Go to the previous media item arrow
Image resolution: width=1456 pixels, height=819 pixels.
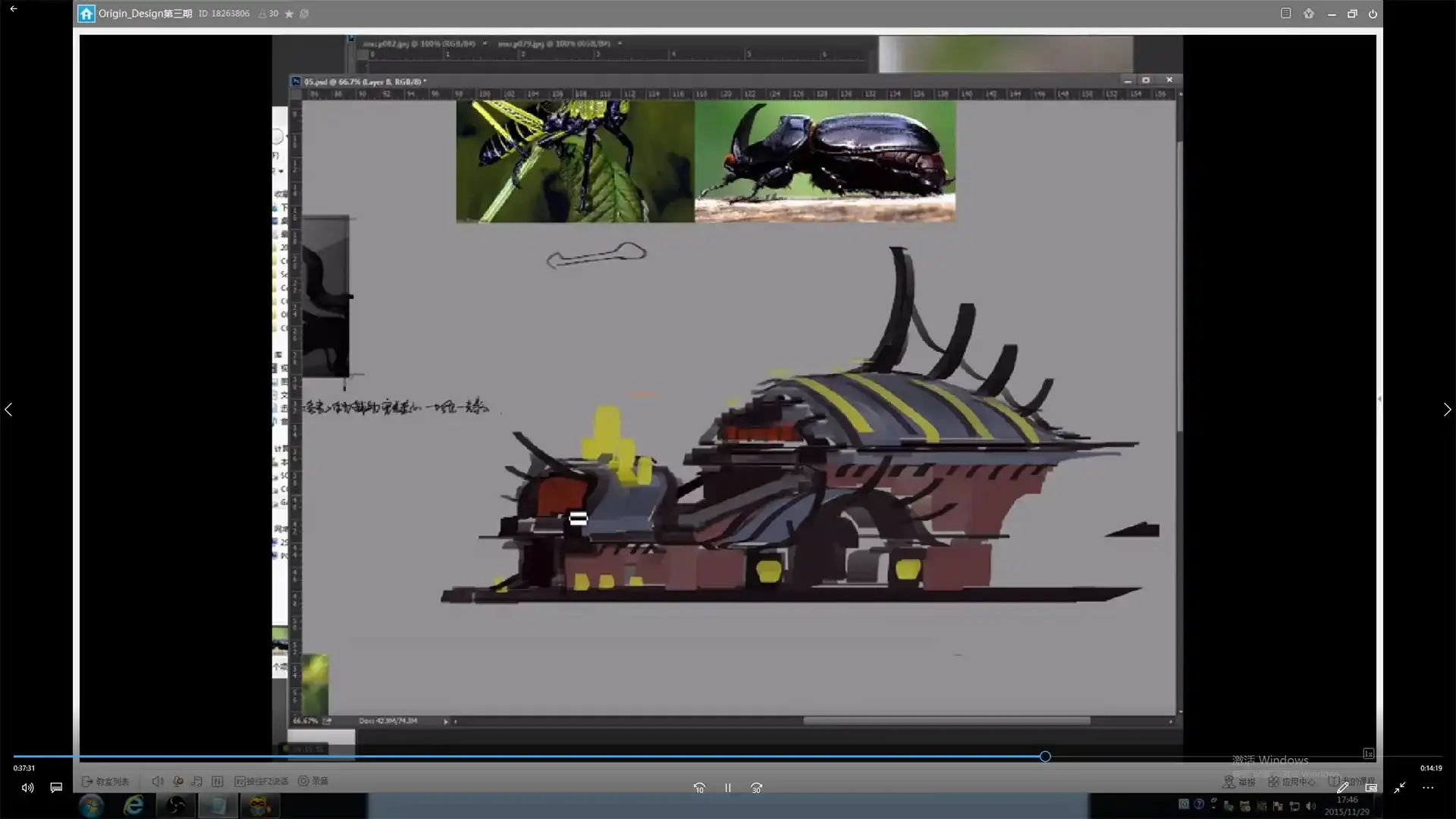coord(8,409)
